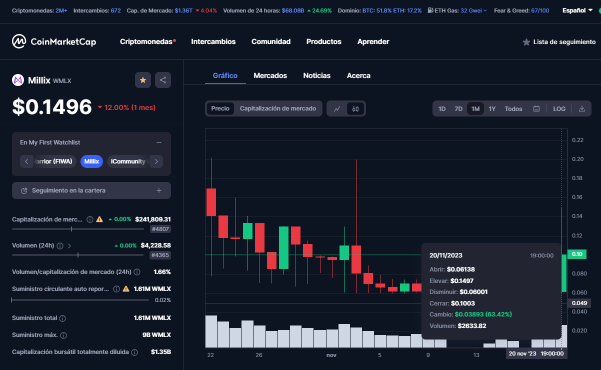The width and height of the screenshot is (601, 370).
Task: Select the Millix chip in the watchlist
Action: click(x=92, y=161)
